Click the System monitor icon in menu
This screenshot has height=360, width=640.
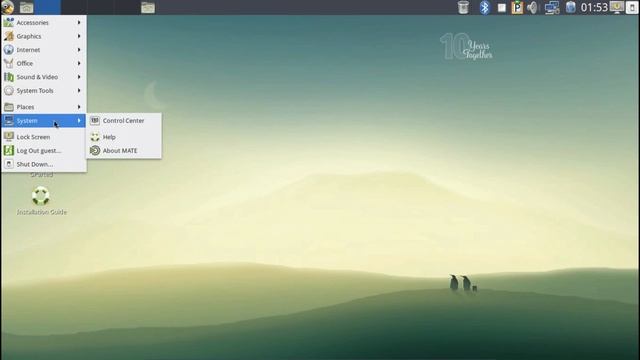tap(9, 120)
